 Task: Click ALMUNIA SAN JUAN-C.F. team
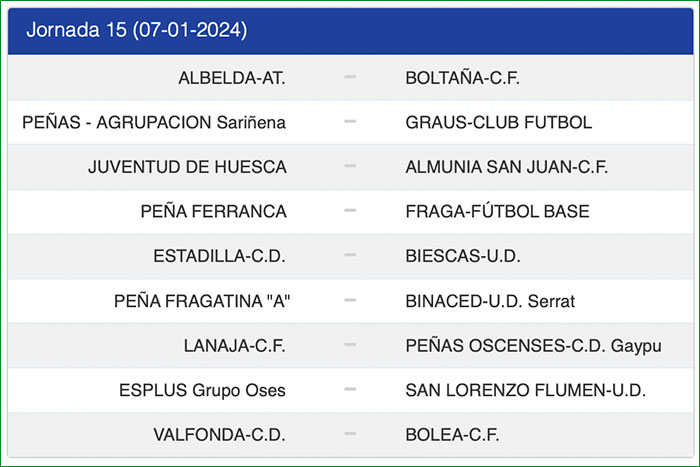(x=507, y=167)
